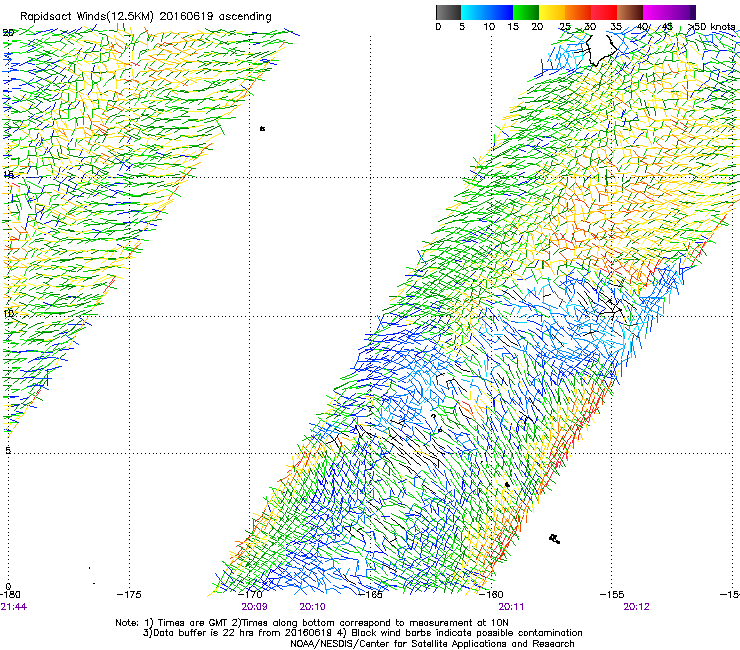Click the '0' label under the color bar
The width and height of the screenshot is (740, 650).
tap(438, 26)
